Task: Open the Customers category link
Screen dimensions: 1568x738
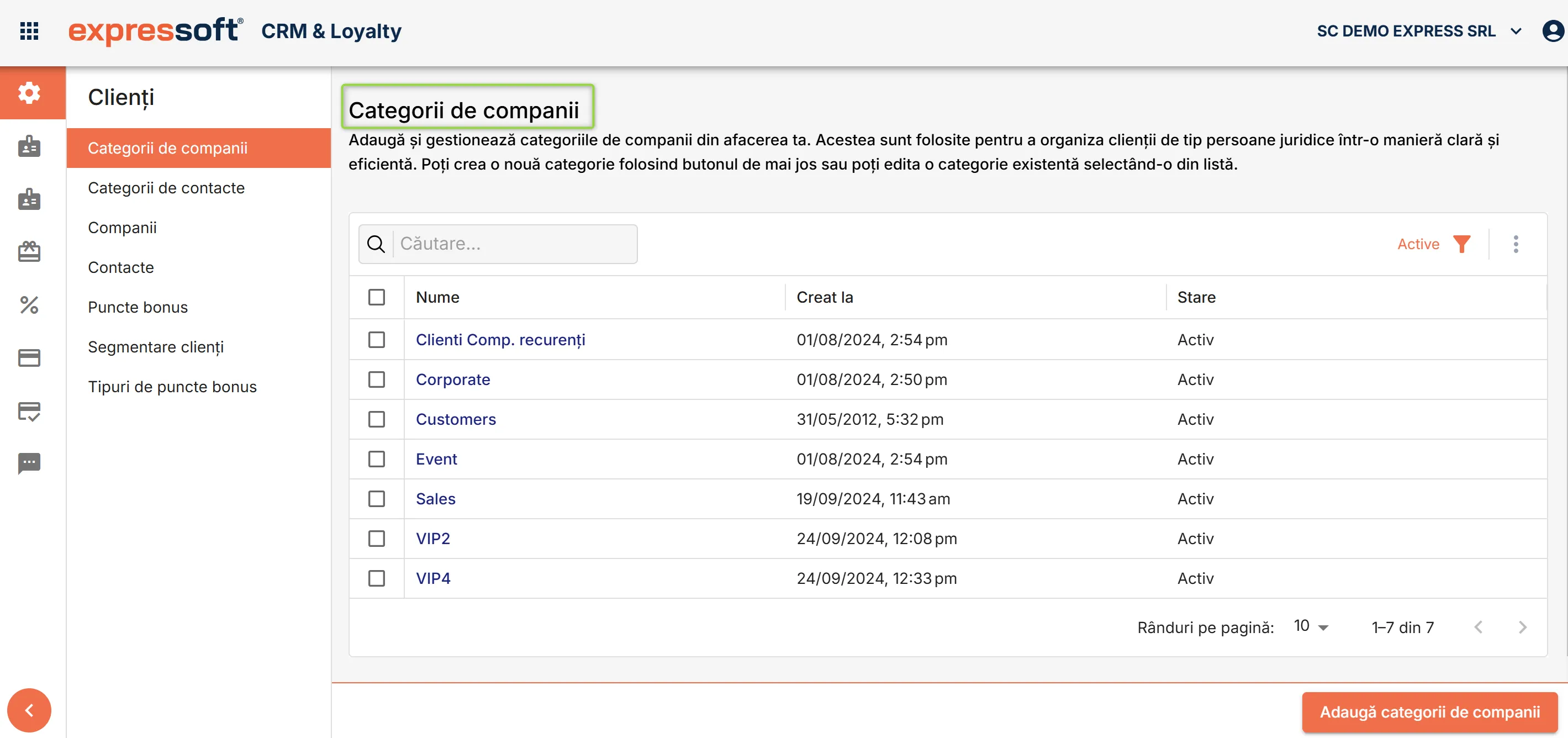Action: (x=456, y=419)
